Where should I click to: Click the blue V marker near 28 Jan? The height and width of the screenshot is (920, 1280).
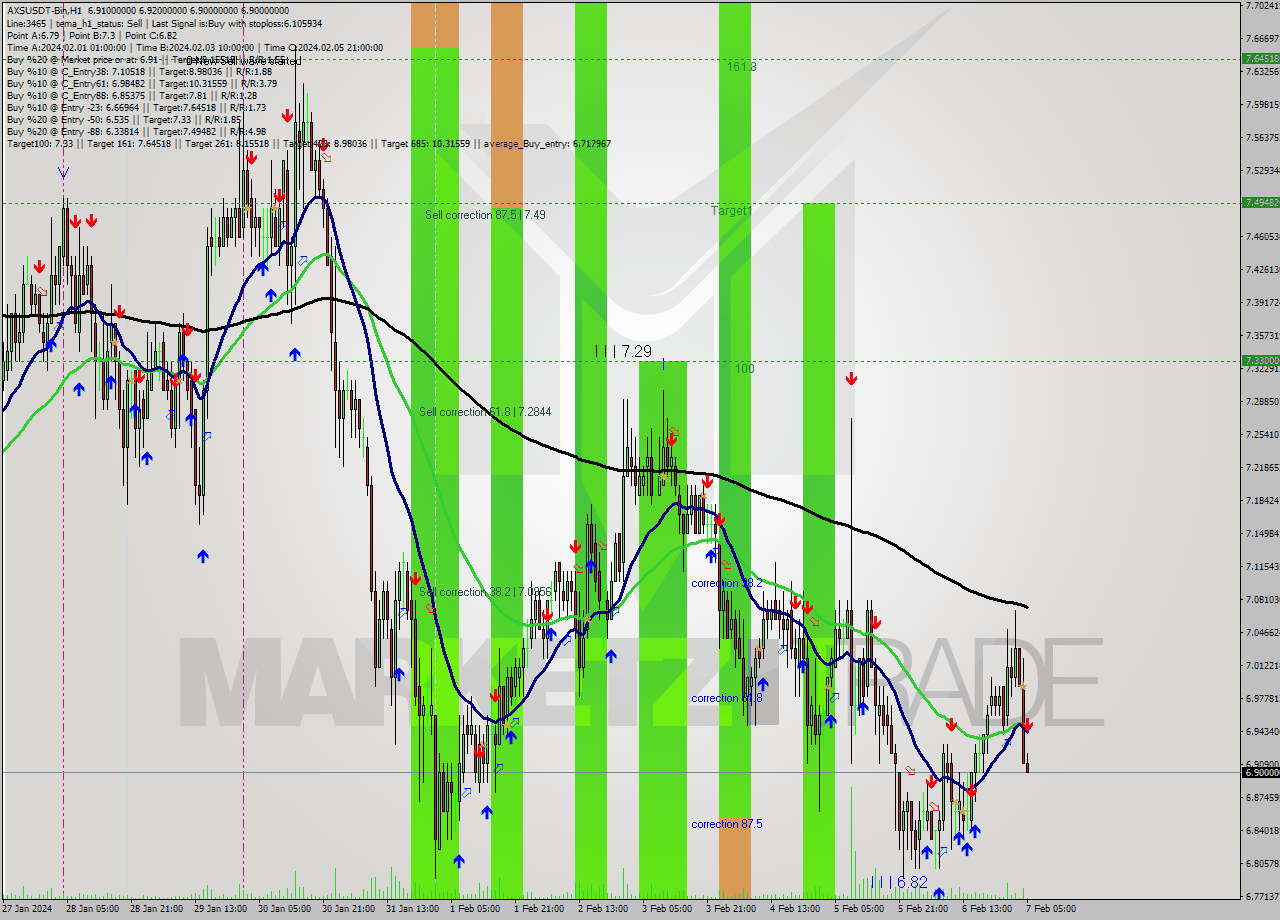63,173
